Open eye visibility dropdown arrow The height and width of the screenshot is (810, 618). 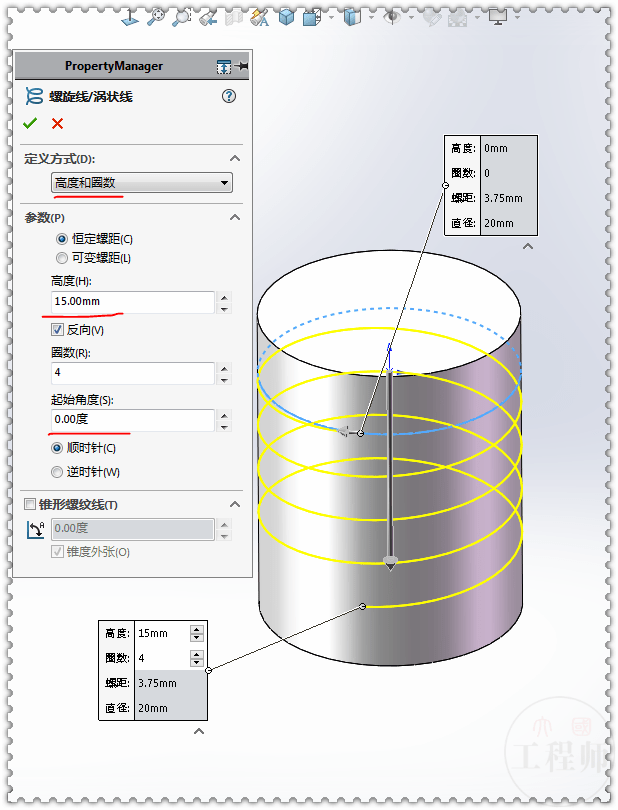tap(411, 18)
